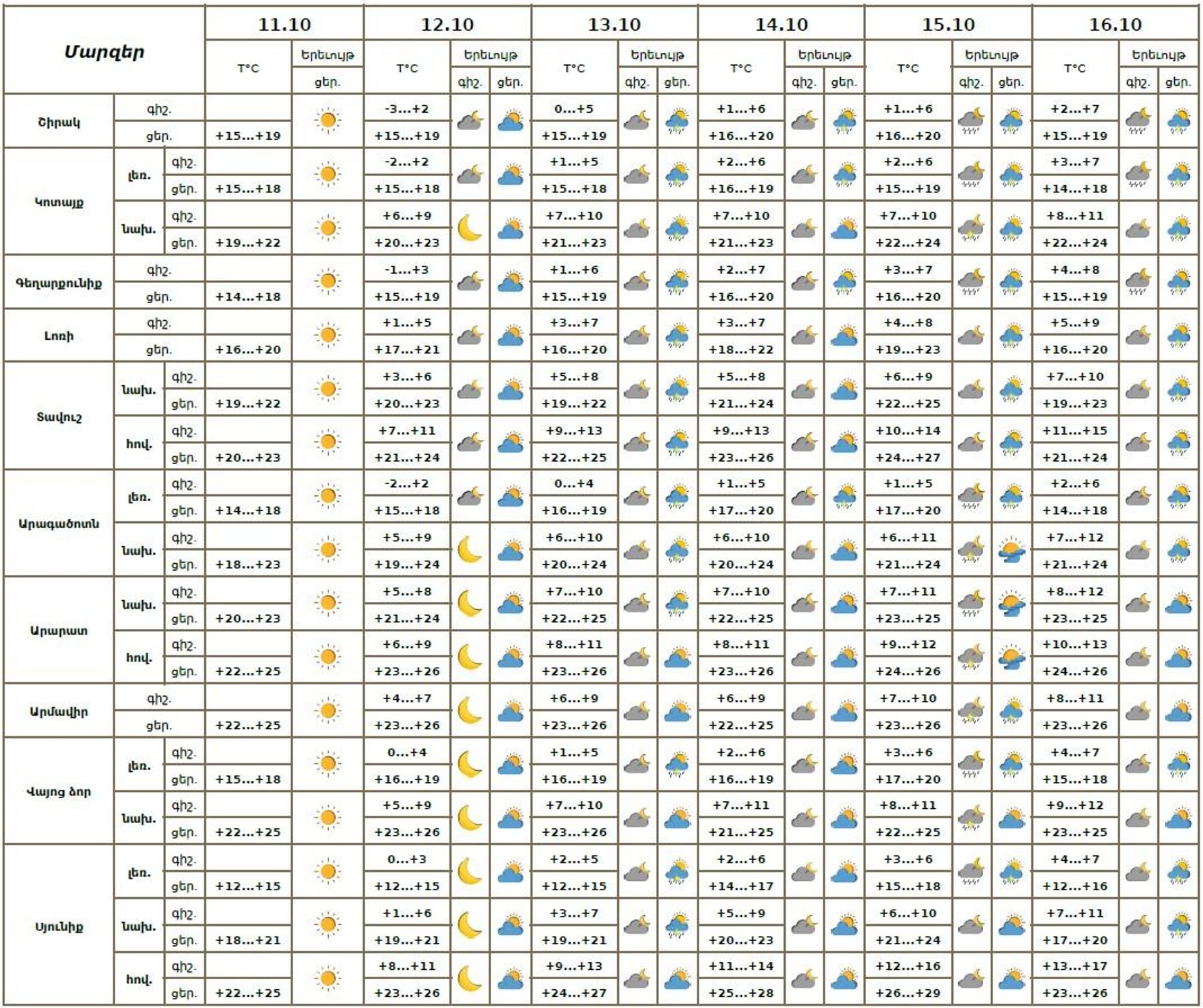This screenshot has height=1008, width=1203.
Task: Click the Լոռի region label
Action: 59,336
